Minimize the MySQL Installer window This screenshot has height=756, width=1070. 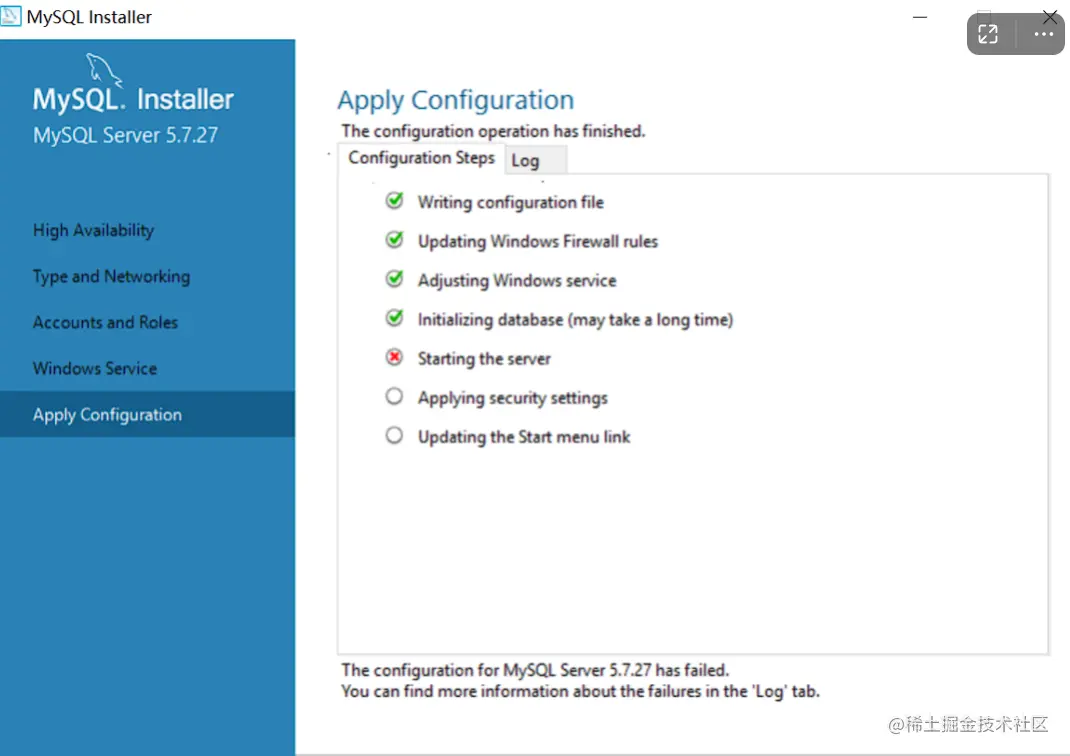coord(920,17)
